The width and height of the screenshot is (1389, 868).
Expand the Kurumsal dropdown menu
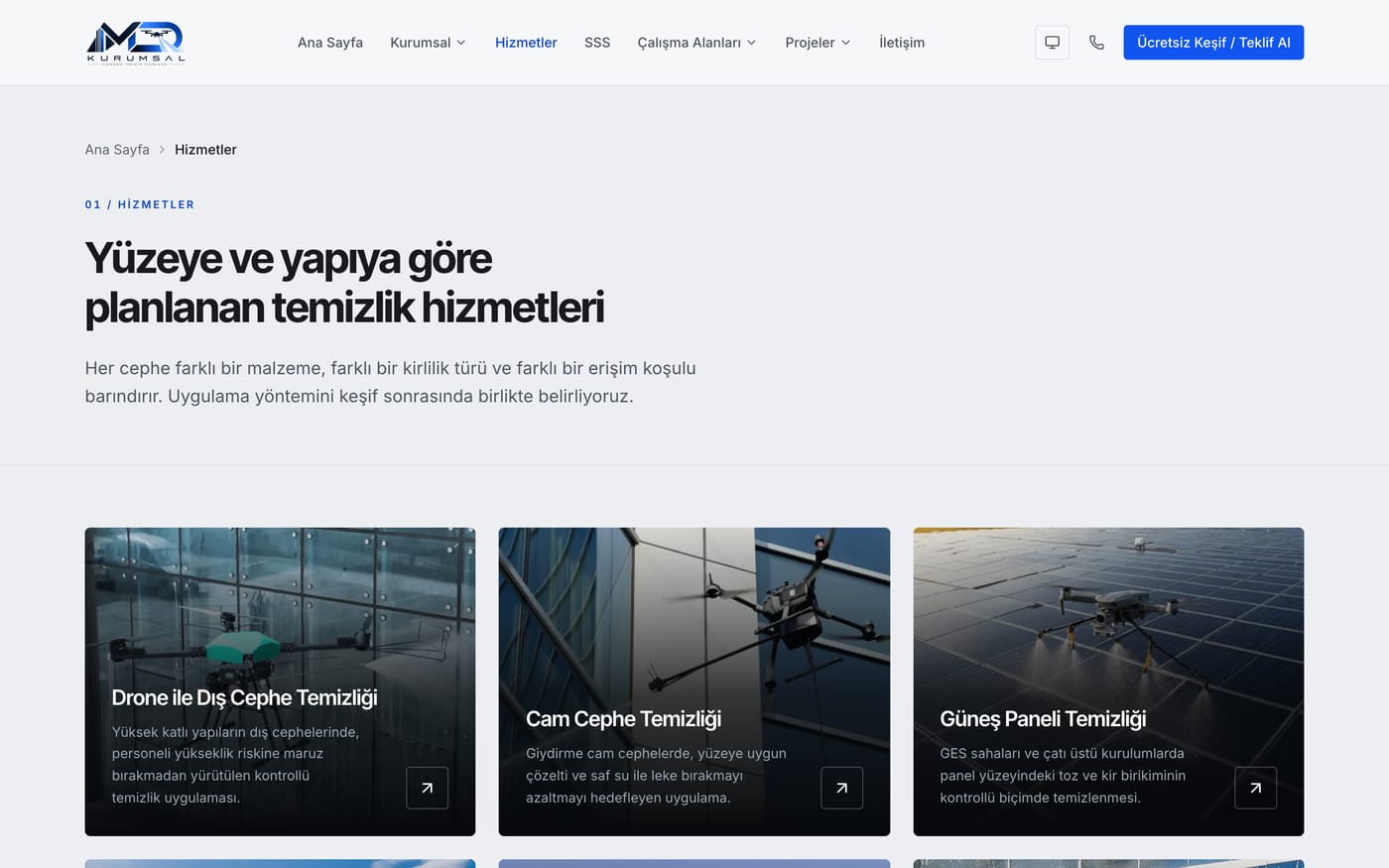(428, 43)
